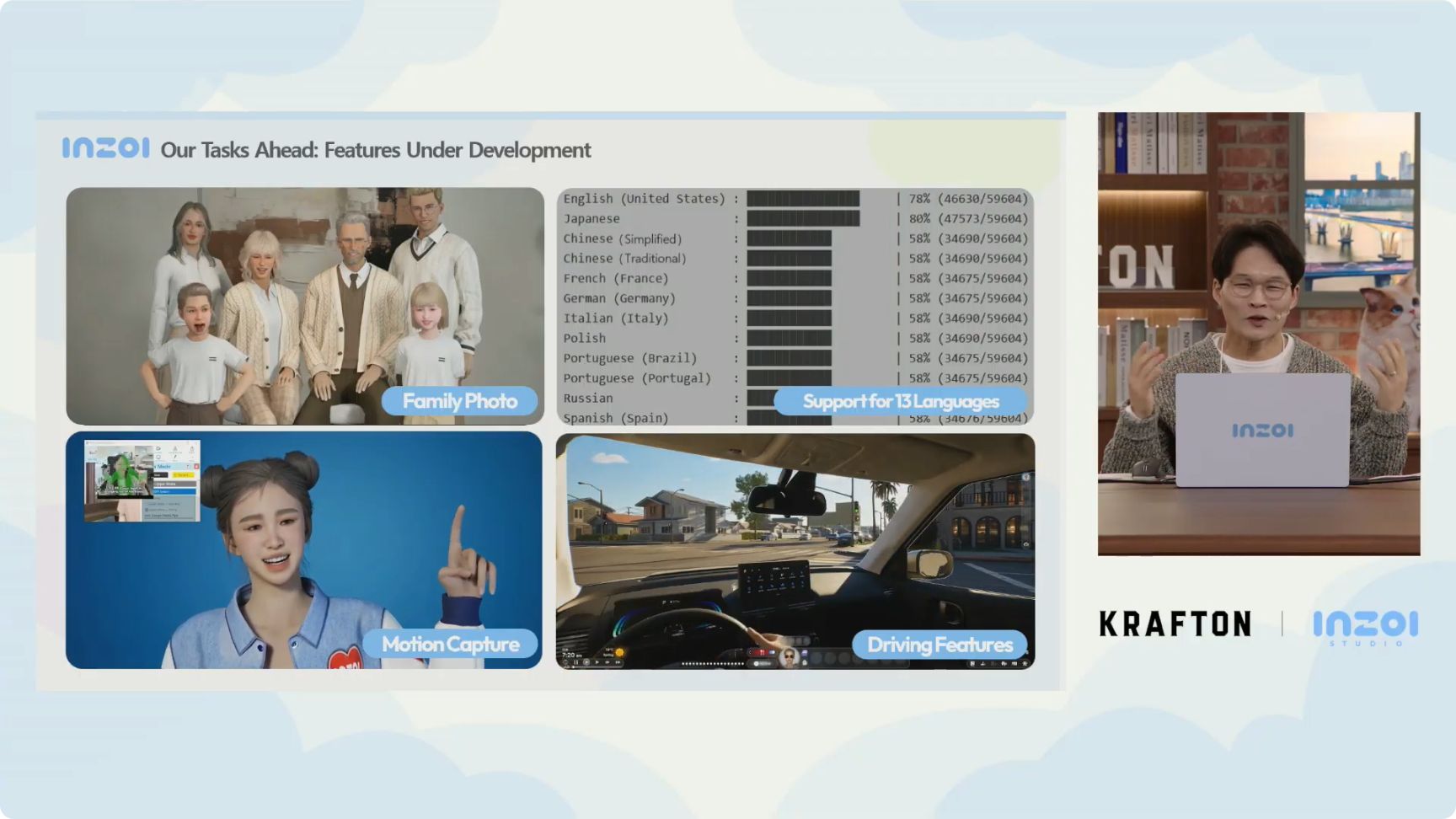This screenshot has height=819, width=1456.
Task: Click the inZOI Studio logo beside KRAFTON
Action: click(1365, 626)
